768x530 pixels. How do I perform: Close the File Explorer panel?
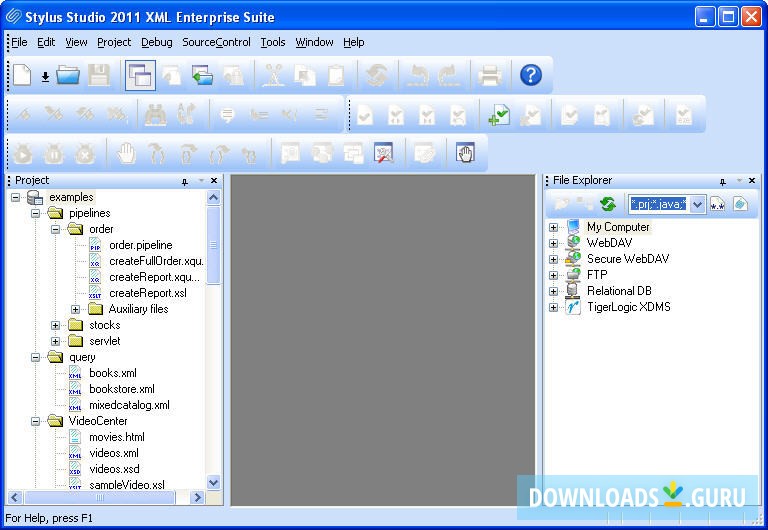752,181
